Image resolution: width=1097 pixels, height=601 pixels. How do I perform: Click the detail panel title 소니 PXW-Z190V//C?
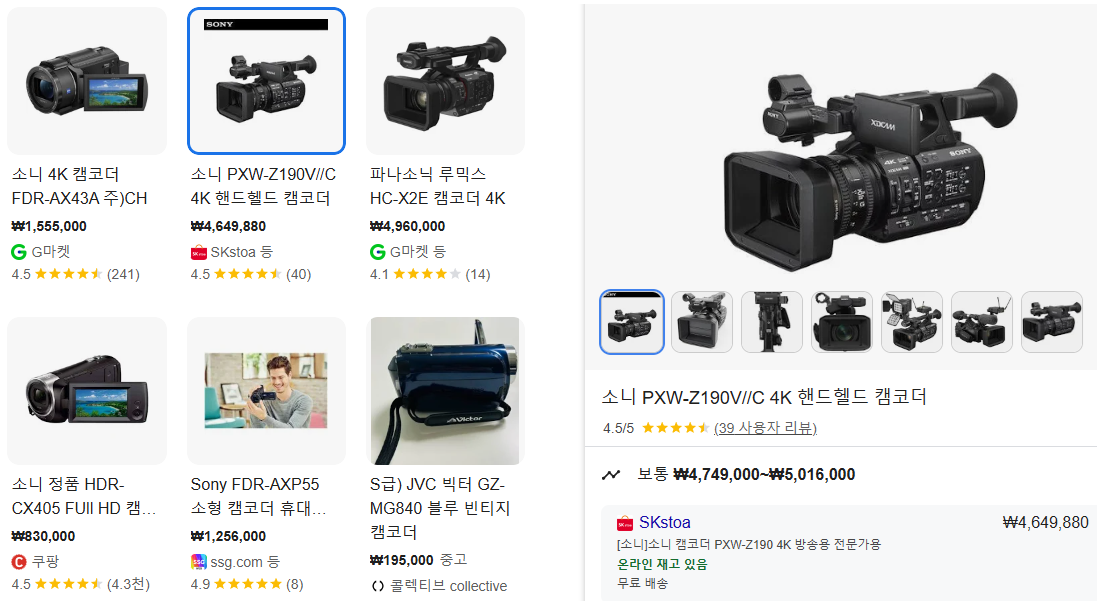(x=764, y=397)
